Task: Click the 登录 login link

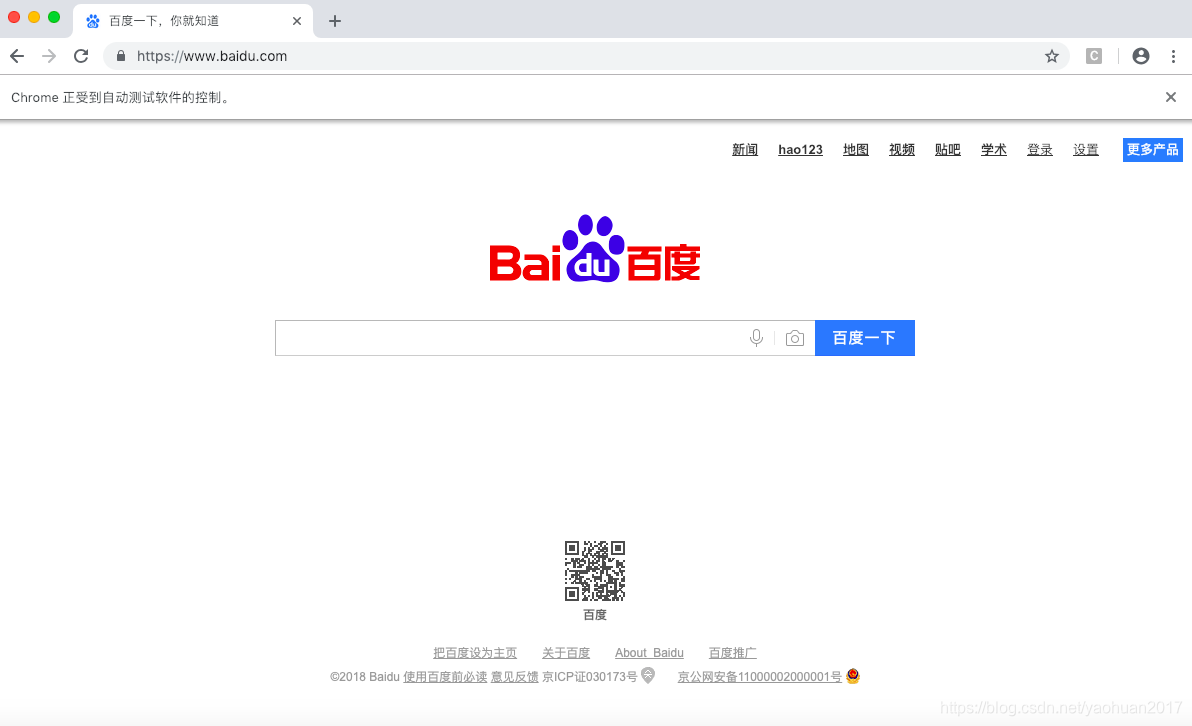Action: click(x=1040, y=150)
